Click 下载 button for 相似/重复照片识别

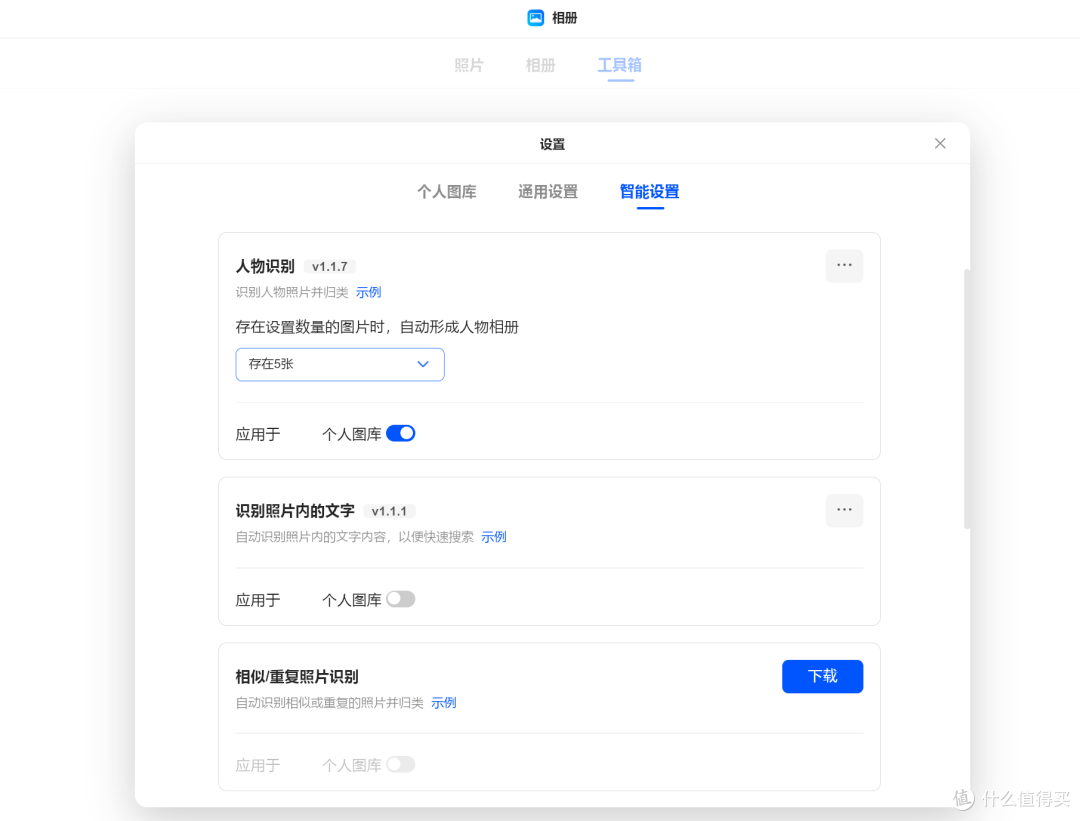coord(822,676)
